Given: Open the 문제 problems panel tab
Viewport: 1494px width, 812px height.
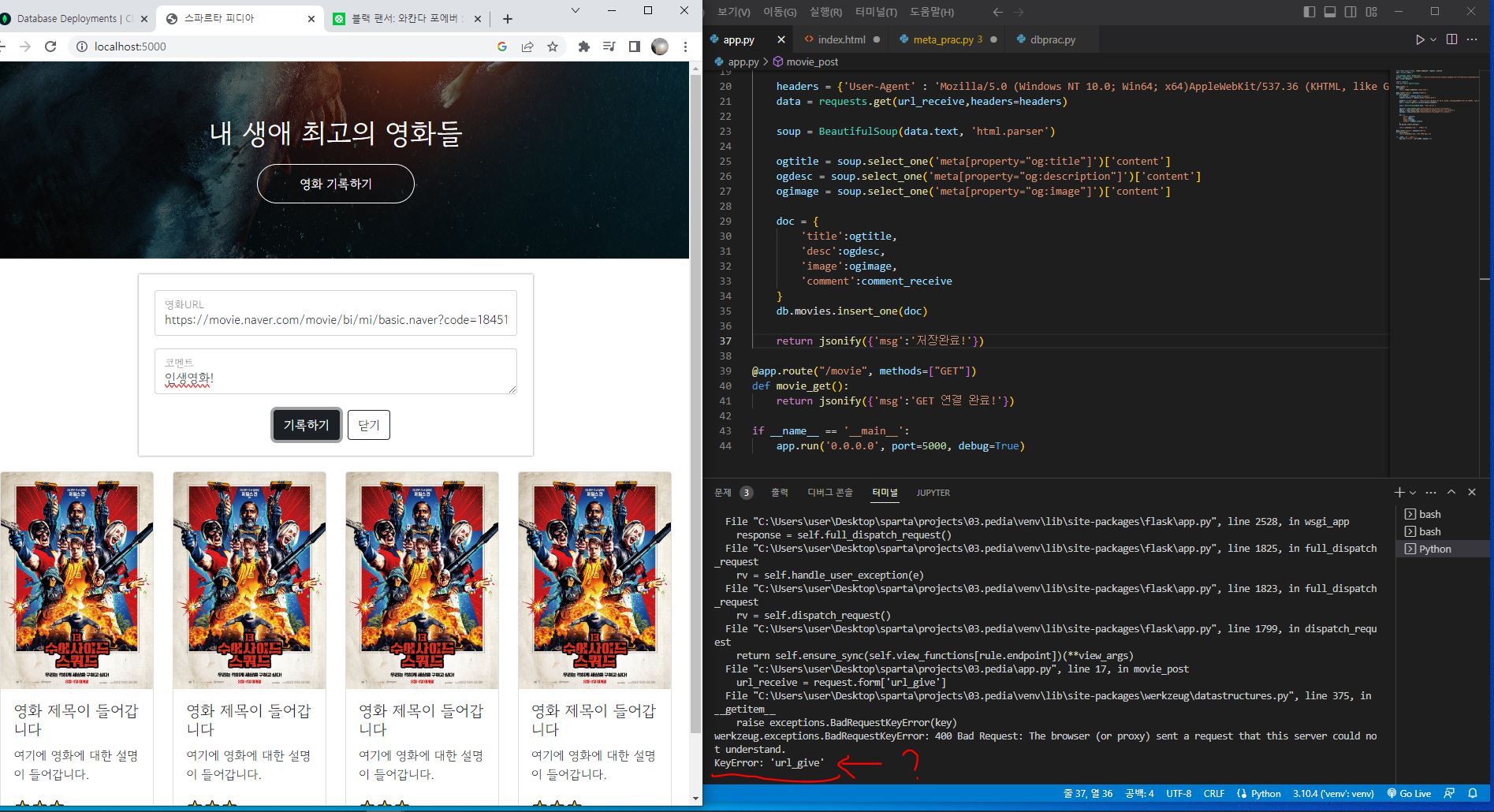Looking at the screenshot, I should (723, 493).
